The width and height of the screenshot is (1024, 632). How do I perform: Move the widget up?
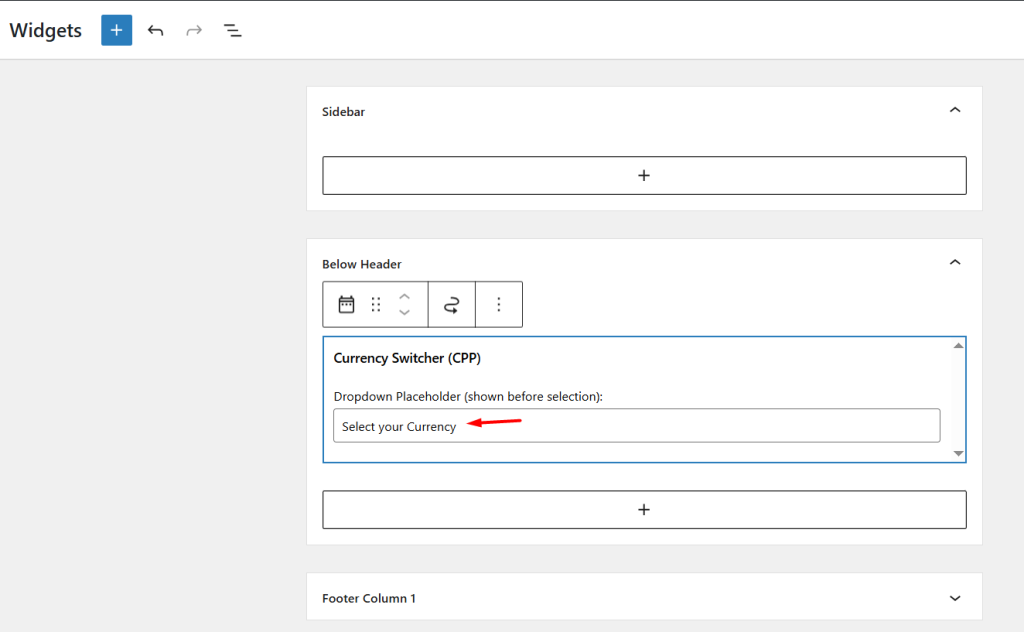pos(404,296)
